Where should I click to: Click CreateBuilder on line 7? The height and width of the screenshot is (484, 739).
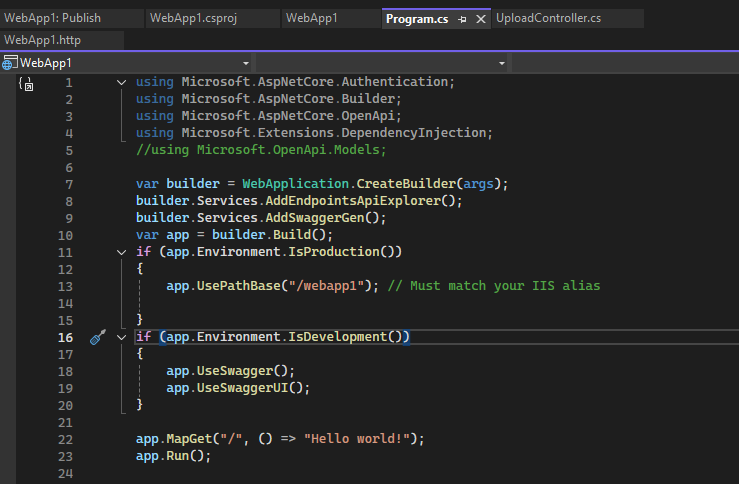click(406, 184)
